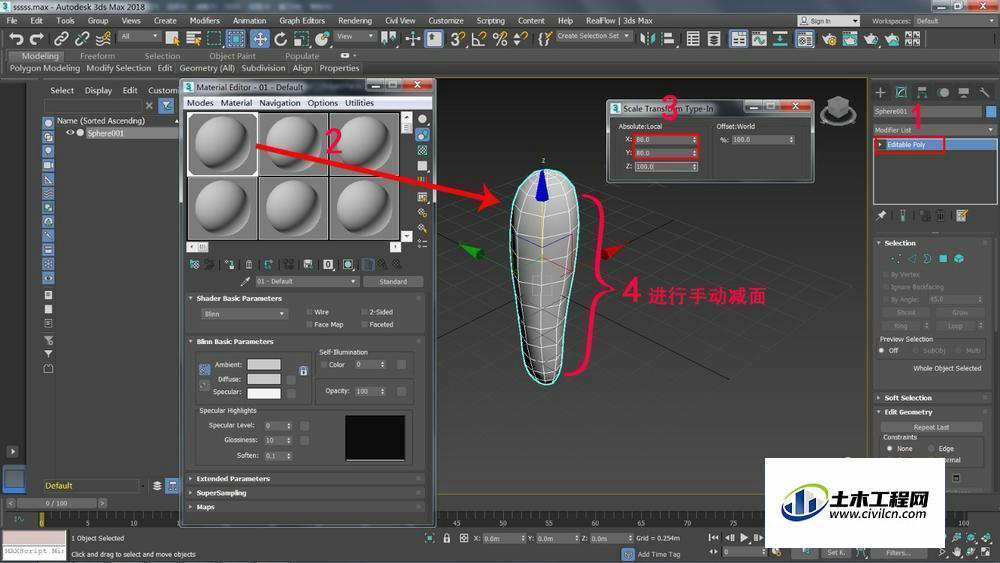This screenshot has height=563, width=1000.
Task: Open the Modifiers menu
Action: [x=205, y=20]
